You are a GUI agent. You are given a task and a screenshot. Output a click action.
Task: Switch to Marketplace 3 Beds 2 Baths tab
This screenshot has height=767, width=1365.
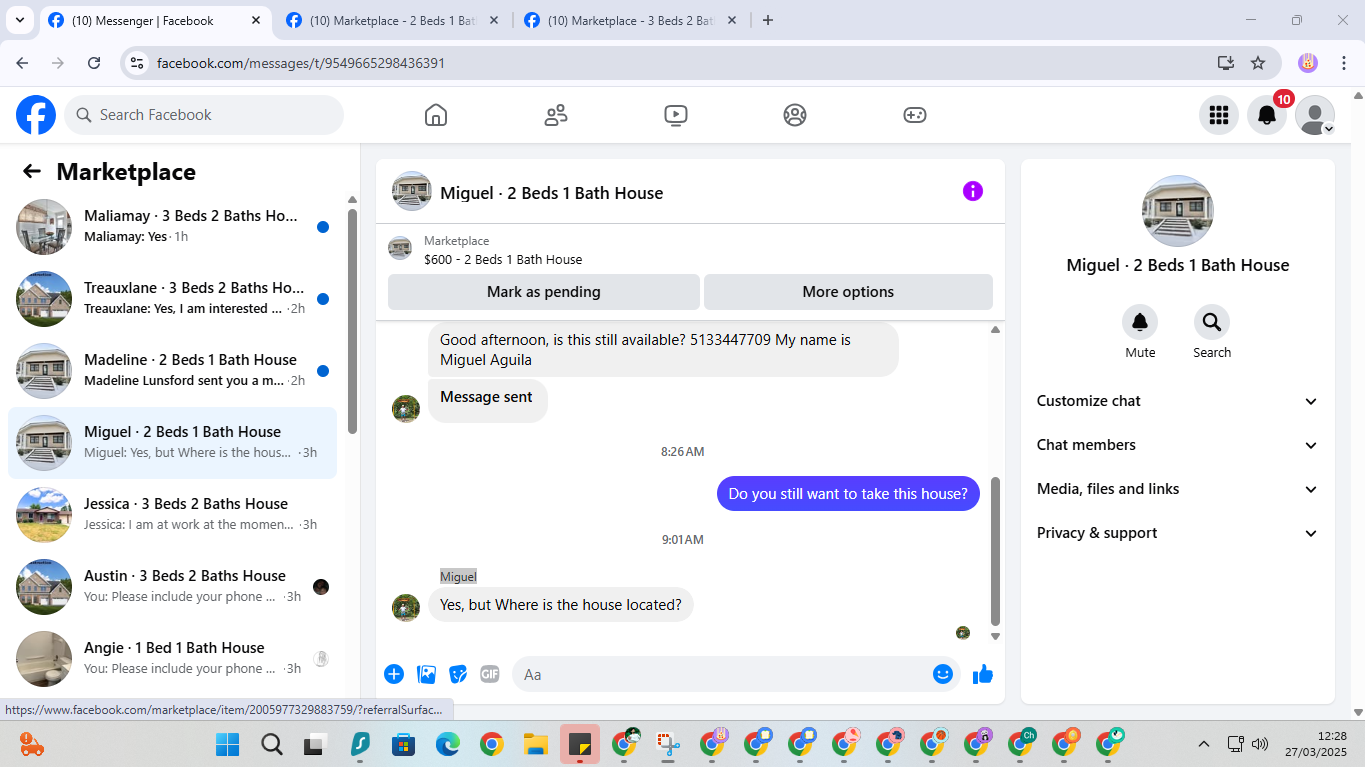[x=630, y=20]
